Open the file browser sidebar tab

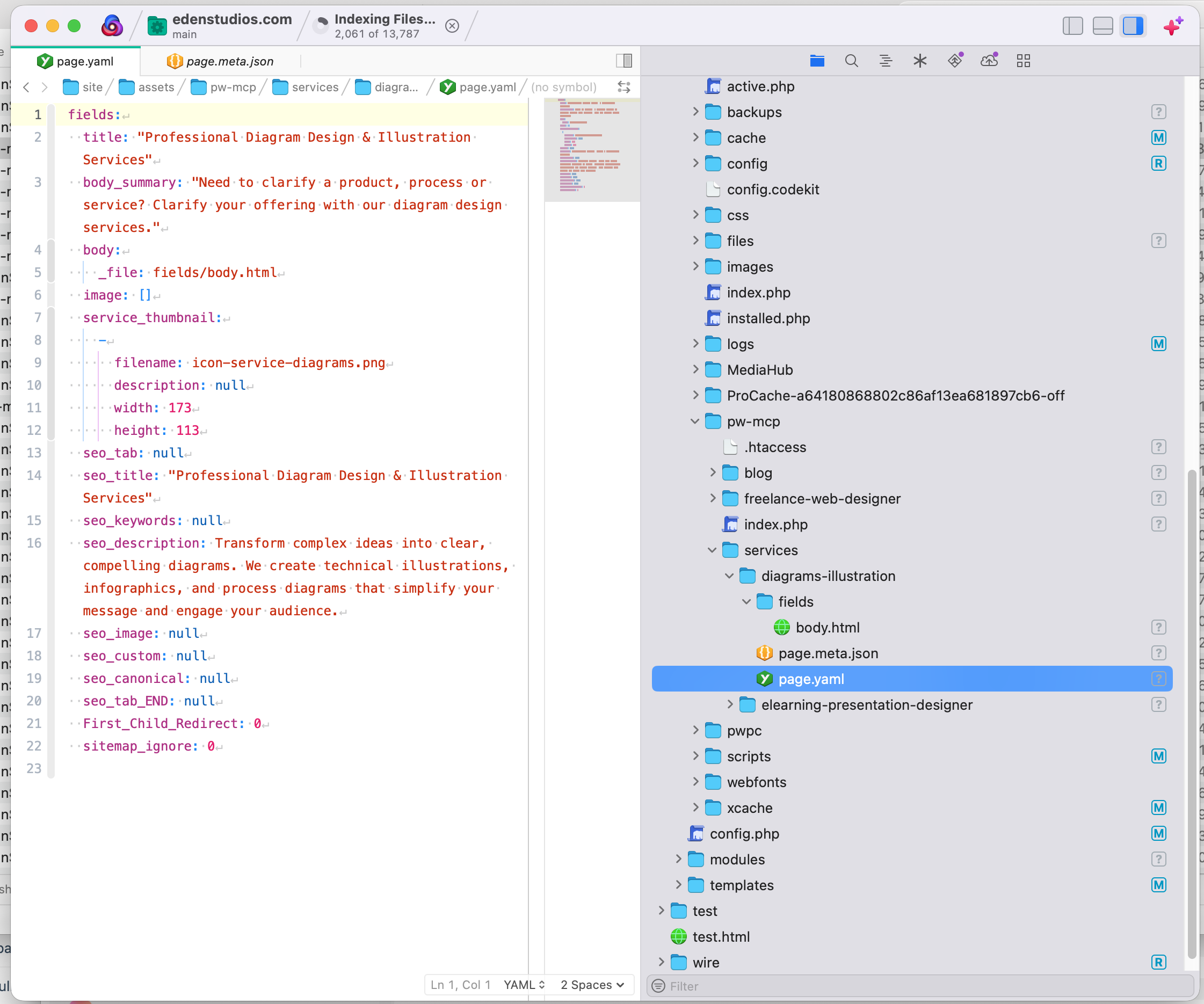[x=817, y=61]
